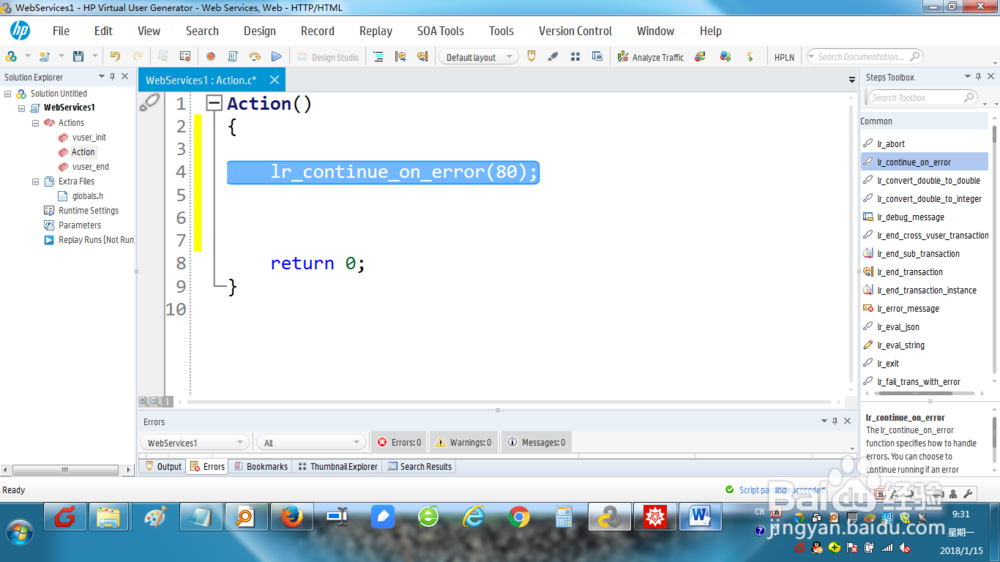Select lr_error_message in Steps Toolbox
The image size is (1000, 562).
click(x=908, y=308)
